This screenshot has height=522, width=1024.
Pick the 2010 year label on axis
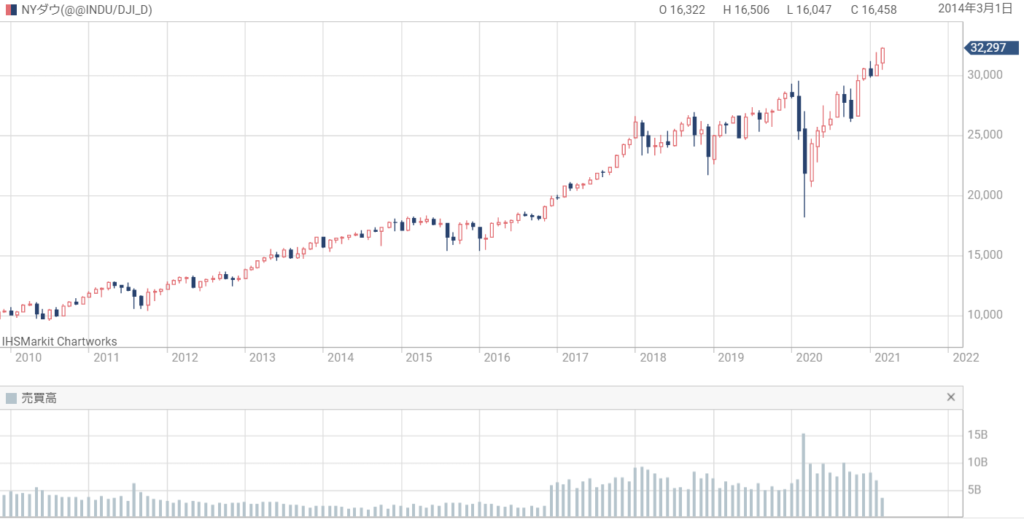[x=28, y=357]
